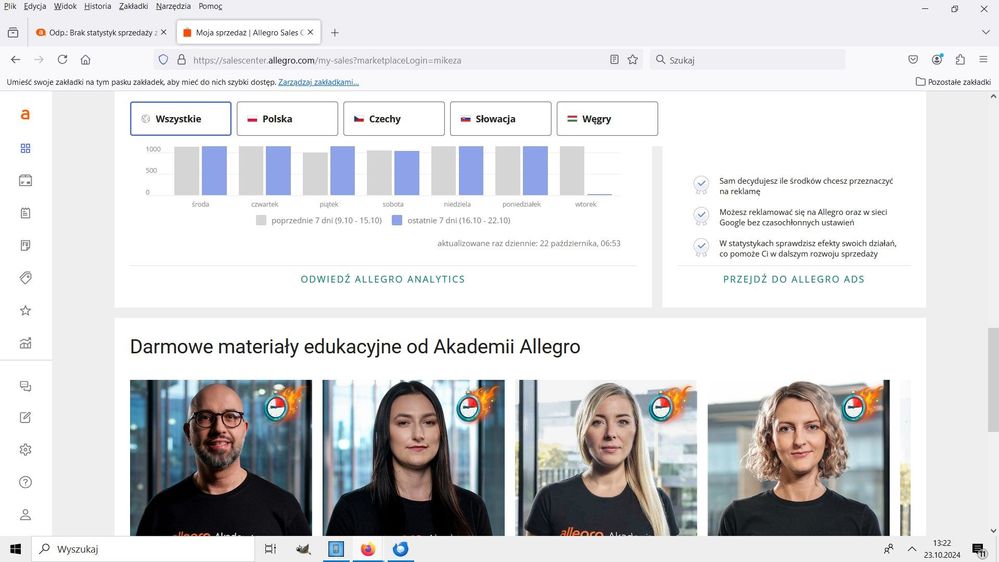This screenshot has height=562, width=999.
Task: Select the Wszystkie marketplace filter
Action: pyautogui.click(x=181, y=119)
